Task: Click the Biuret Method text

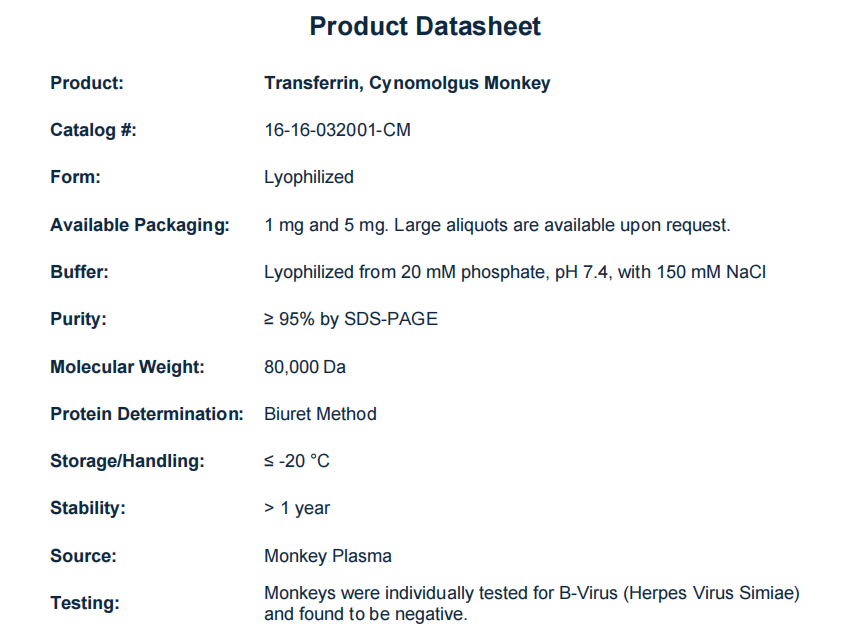Action: [320, 414]
